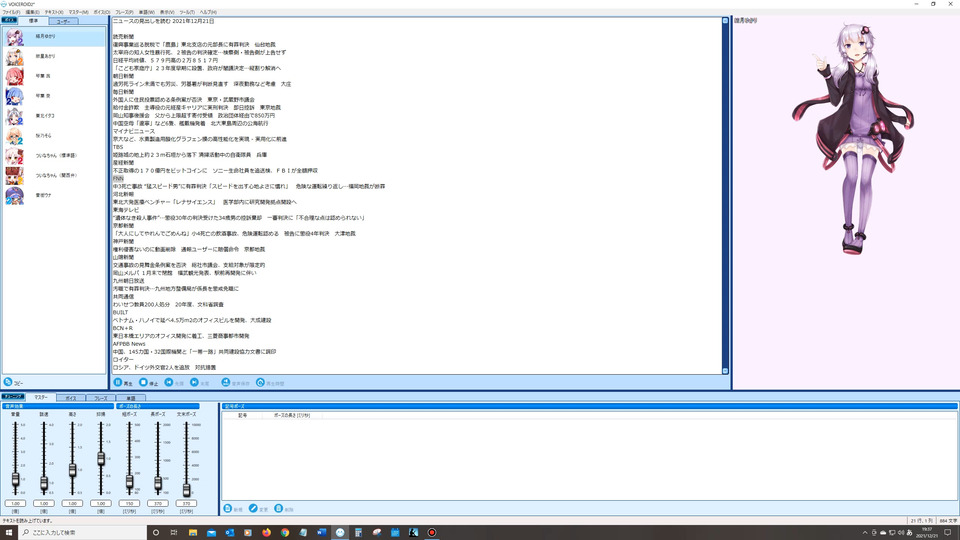This screenshot has height=540, width=960.
Task: Switch to the 標準 voice list tab
Action: (x=34, y=21)
